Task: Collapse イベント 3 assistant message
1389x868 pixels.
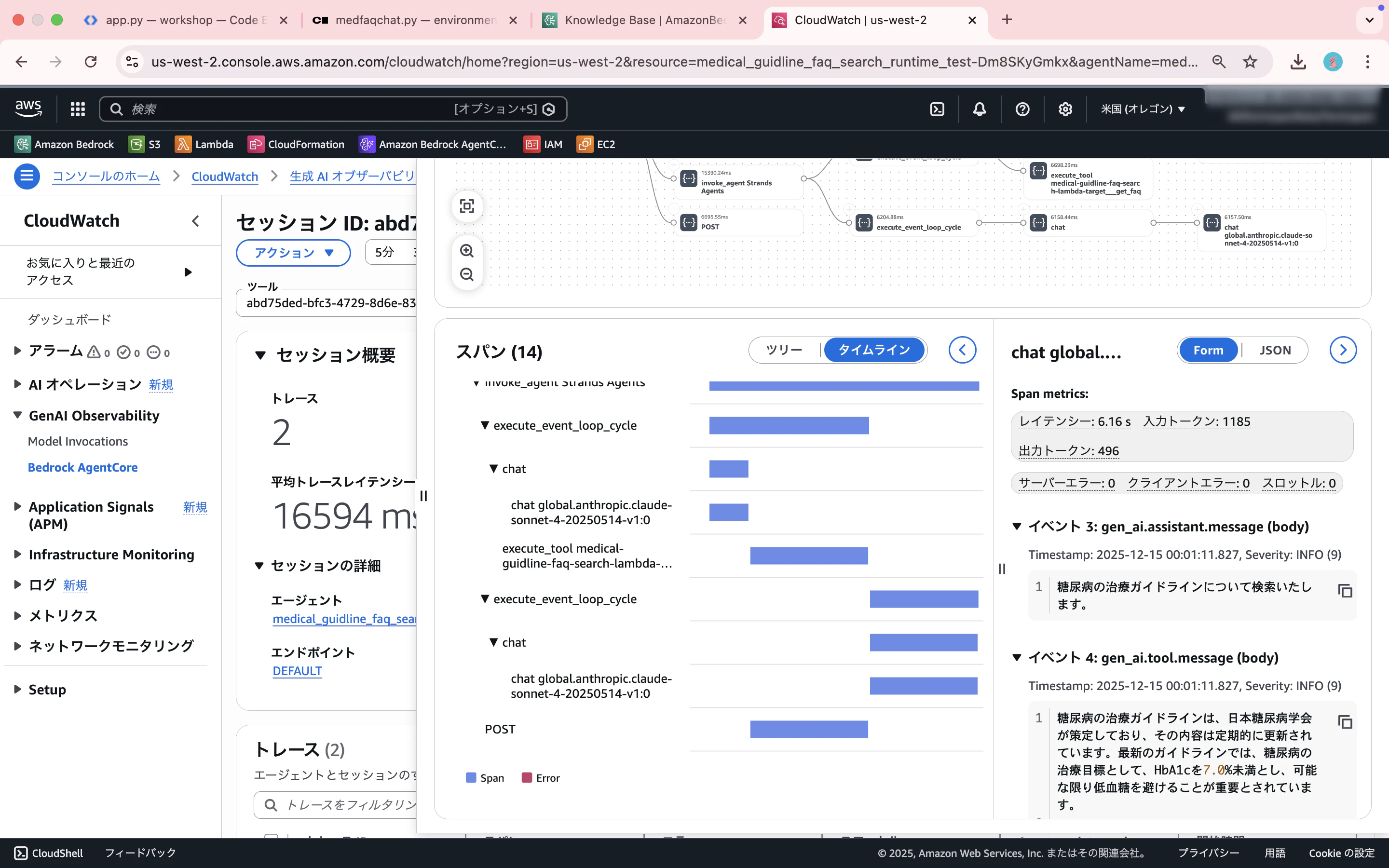Action: pyautogui.click(x=1017, y=527)
